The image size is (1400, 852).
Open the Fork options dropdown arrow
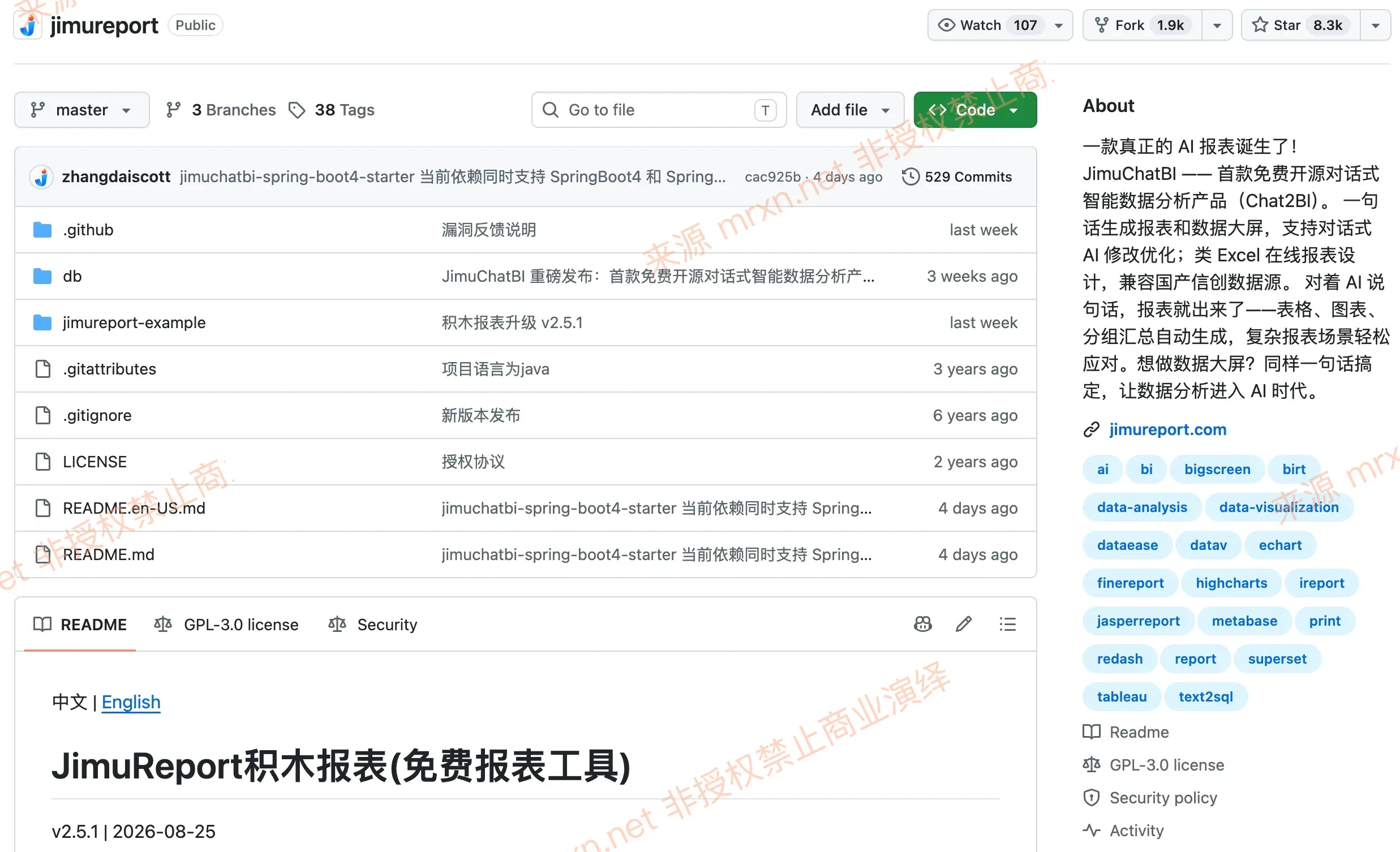[1217, 25]
